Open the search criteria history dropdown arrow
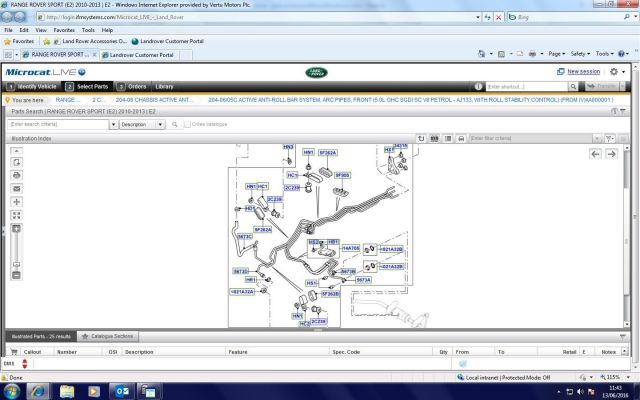 113,124
